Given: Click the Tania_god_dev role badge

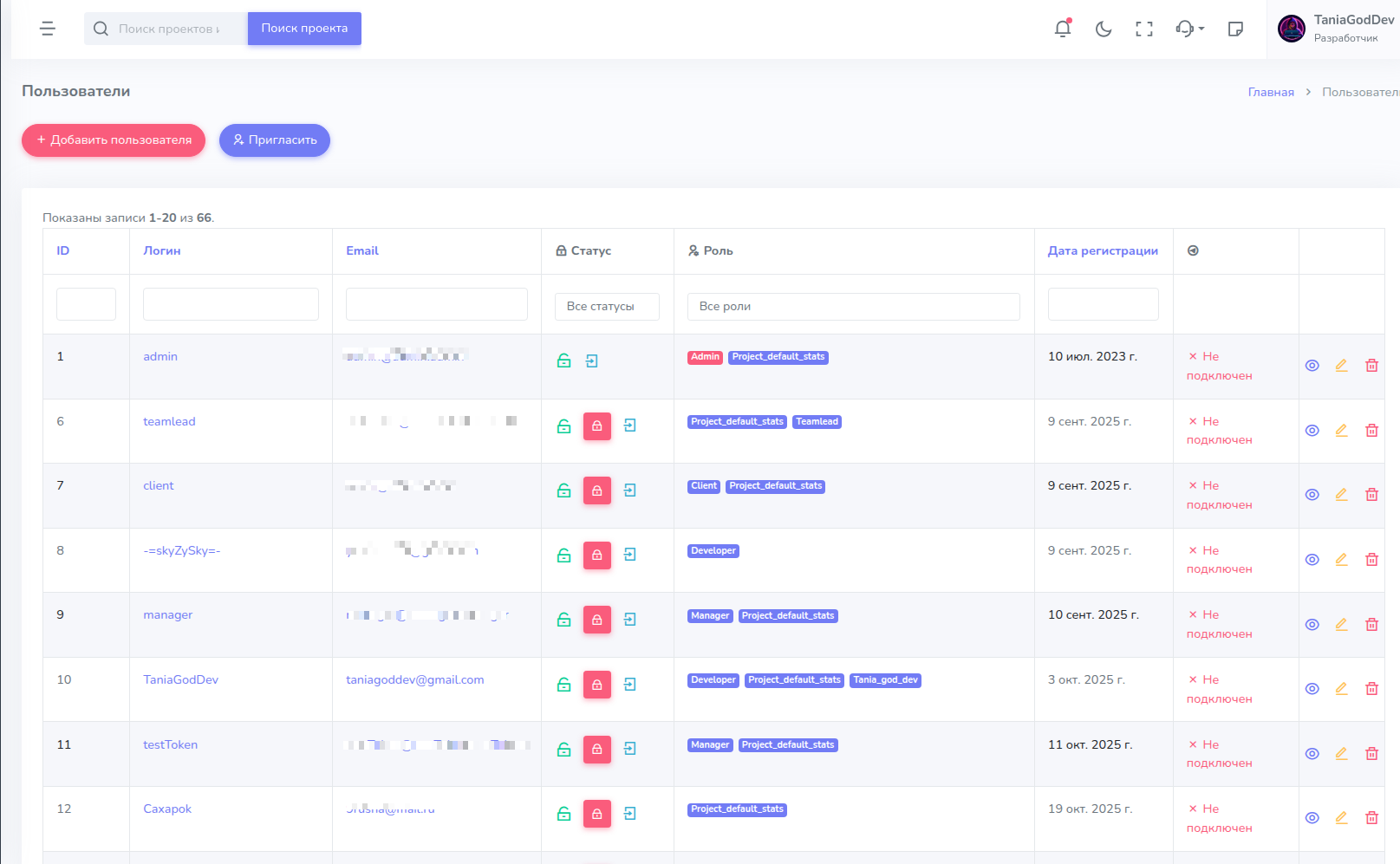Looking at the screenshot, I should click(885, 680).
